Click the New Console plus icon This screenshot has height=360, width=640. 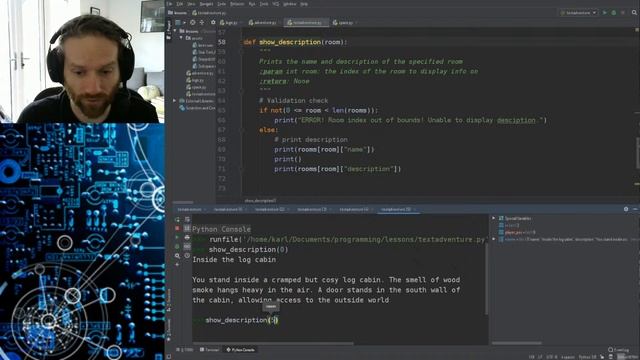177,264
